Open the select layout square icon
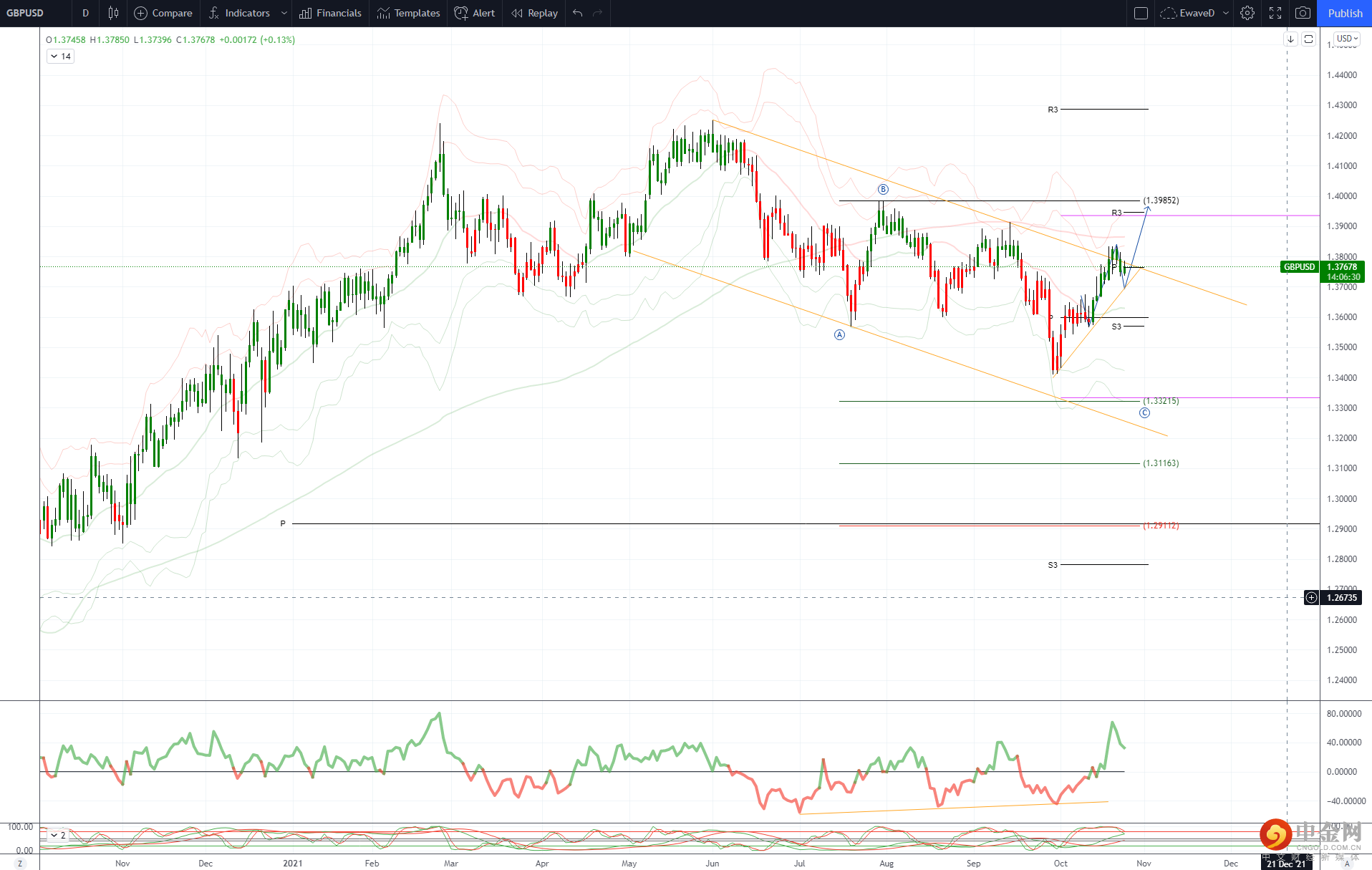The width and height of the screenshot is (1372, 870). [1141, 13]
